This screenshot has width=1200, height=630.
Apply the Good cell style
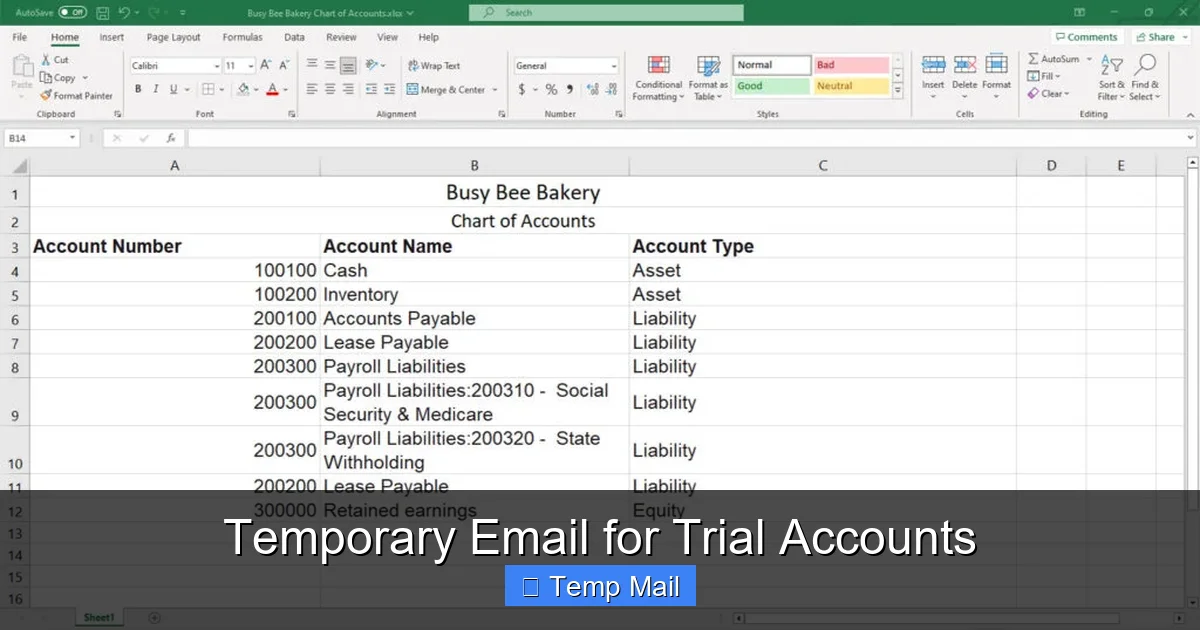pos(772,86)
